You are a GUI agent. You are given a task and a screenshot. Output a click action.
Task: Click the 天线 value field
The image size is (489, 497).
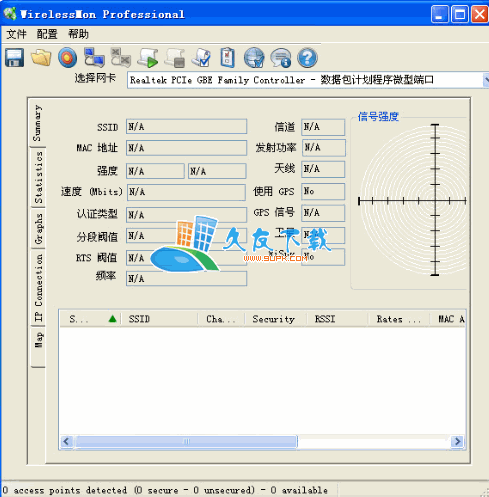point(323,169)
